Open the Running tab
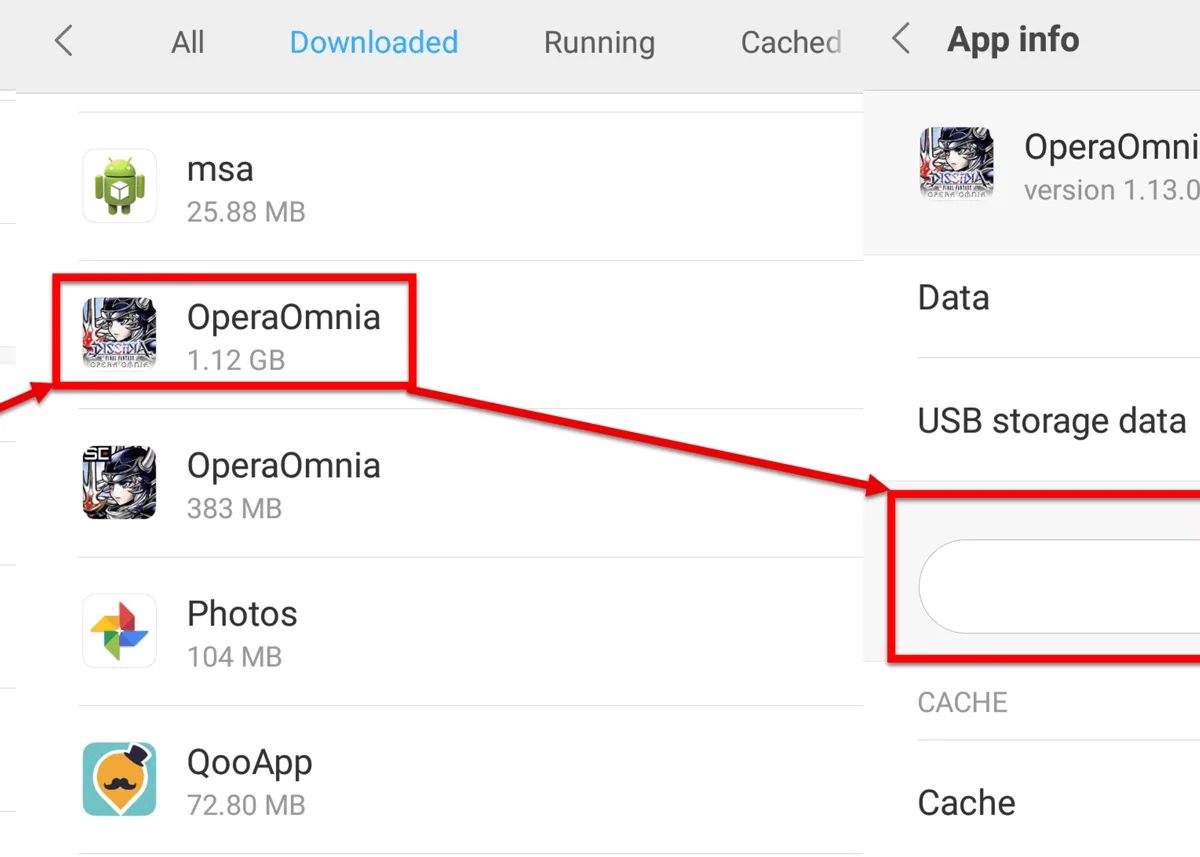The height and width of the screenshot is (857, 1200). (599, 42)
